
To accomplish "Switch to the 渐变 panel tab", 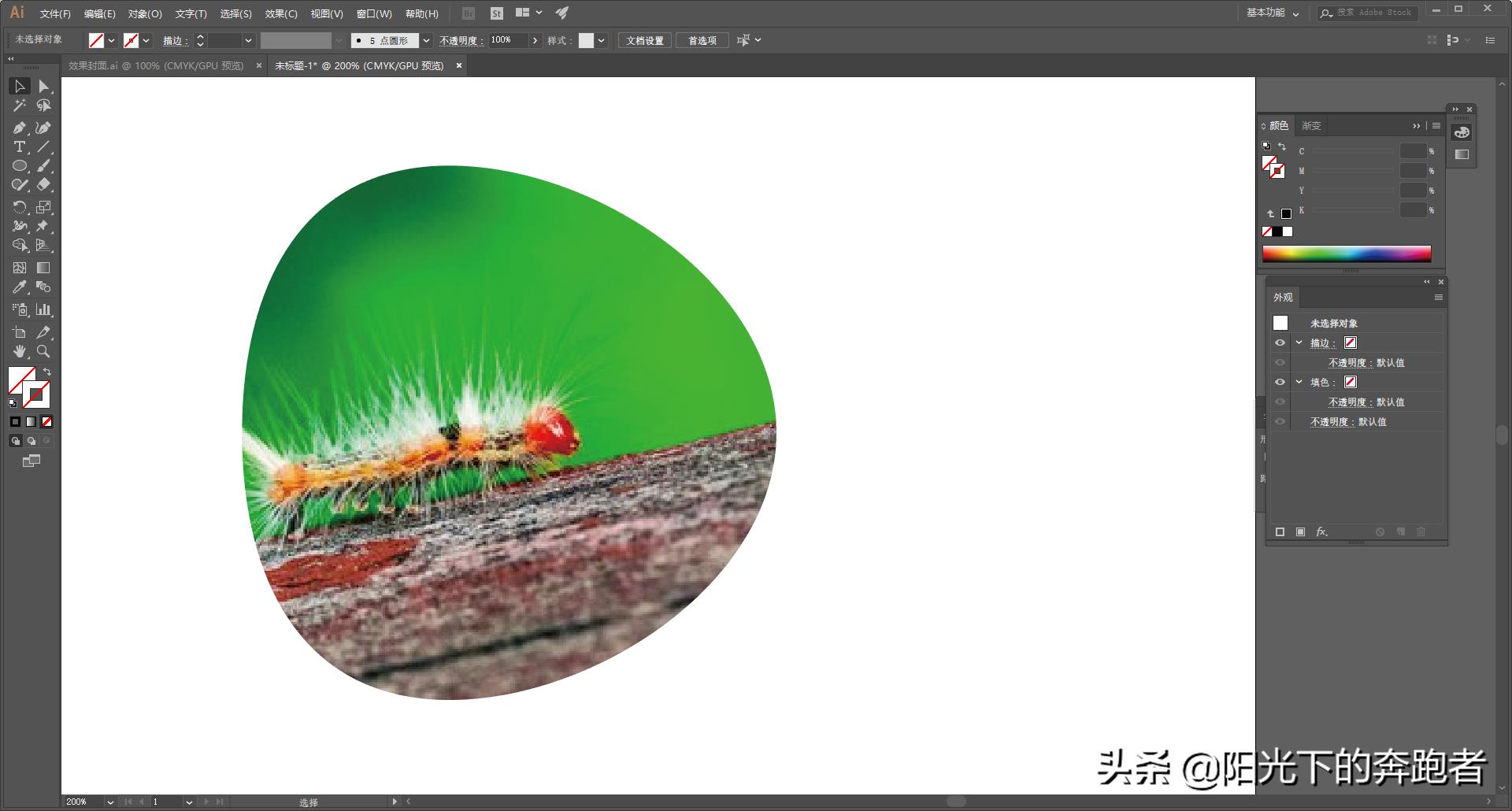I will coord(1311,126).
